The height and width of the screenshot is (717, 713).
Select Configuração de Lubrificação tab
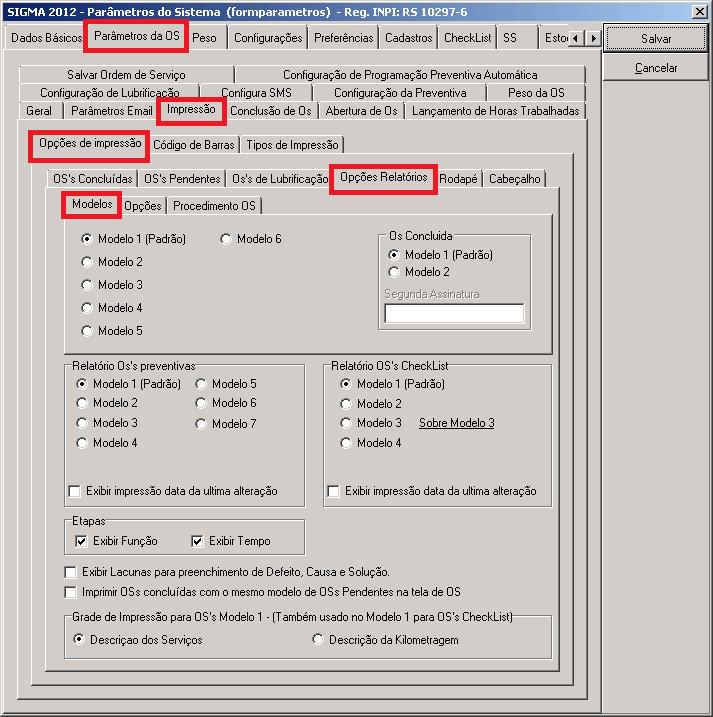click(x=109, y=93)
